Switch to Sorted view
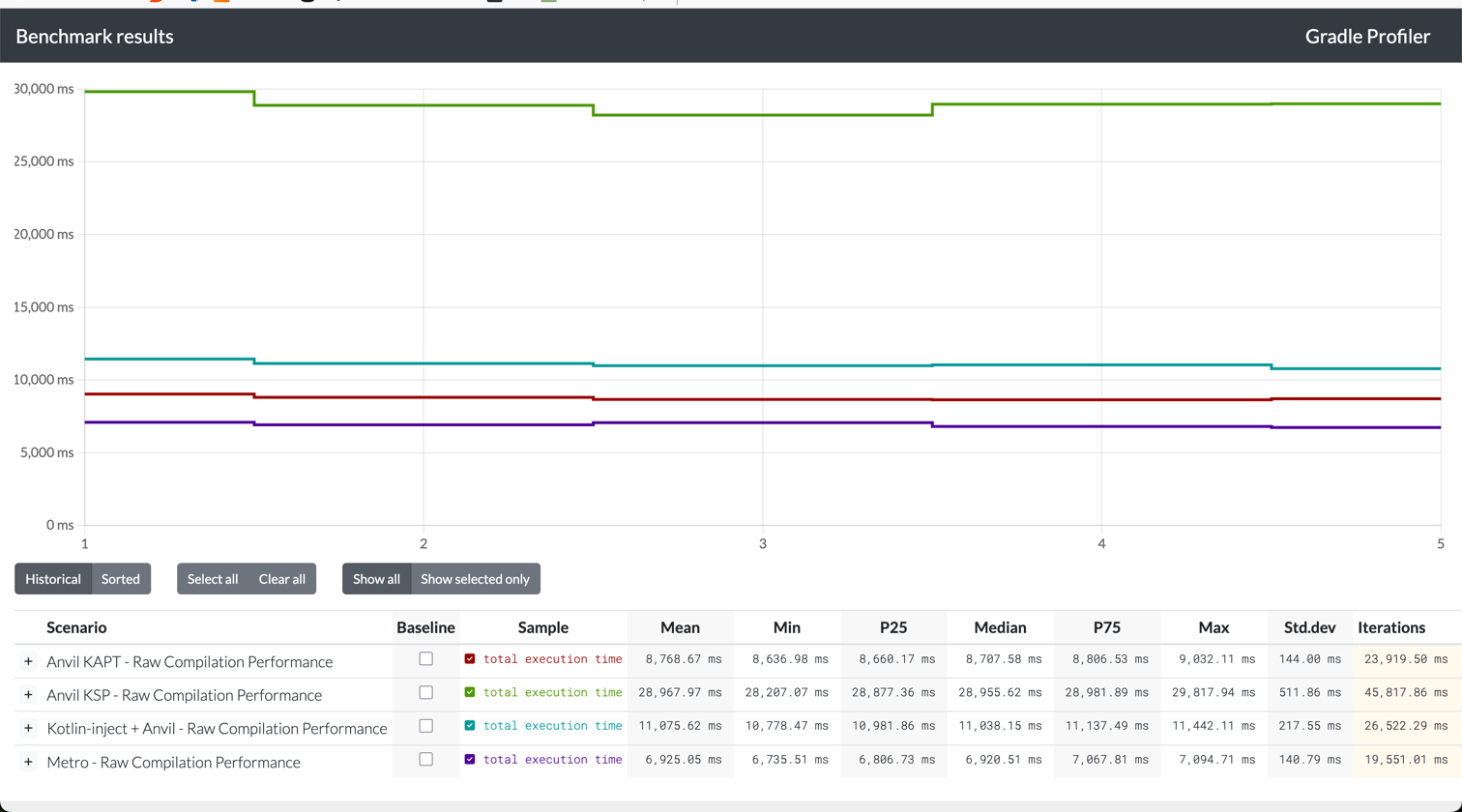The image size is (1462, 812). click(121, 579)
